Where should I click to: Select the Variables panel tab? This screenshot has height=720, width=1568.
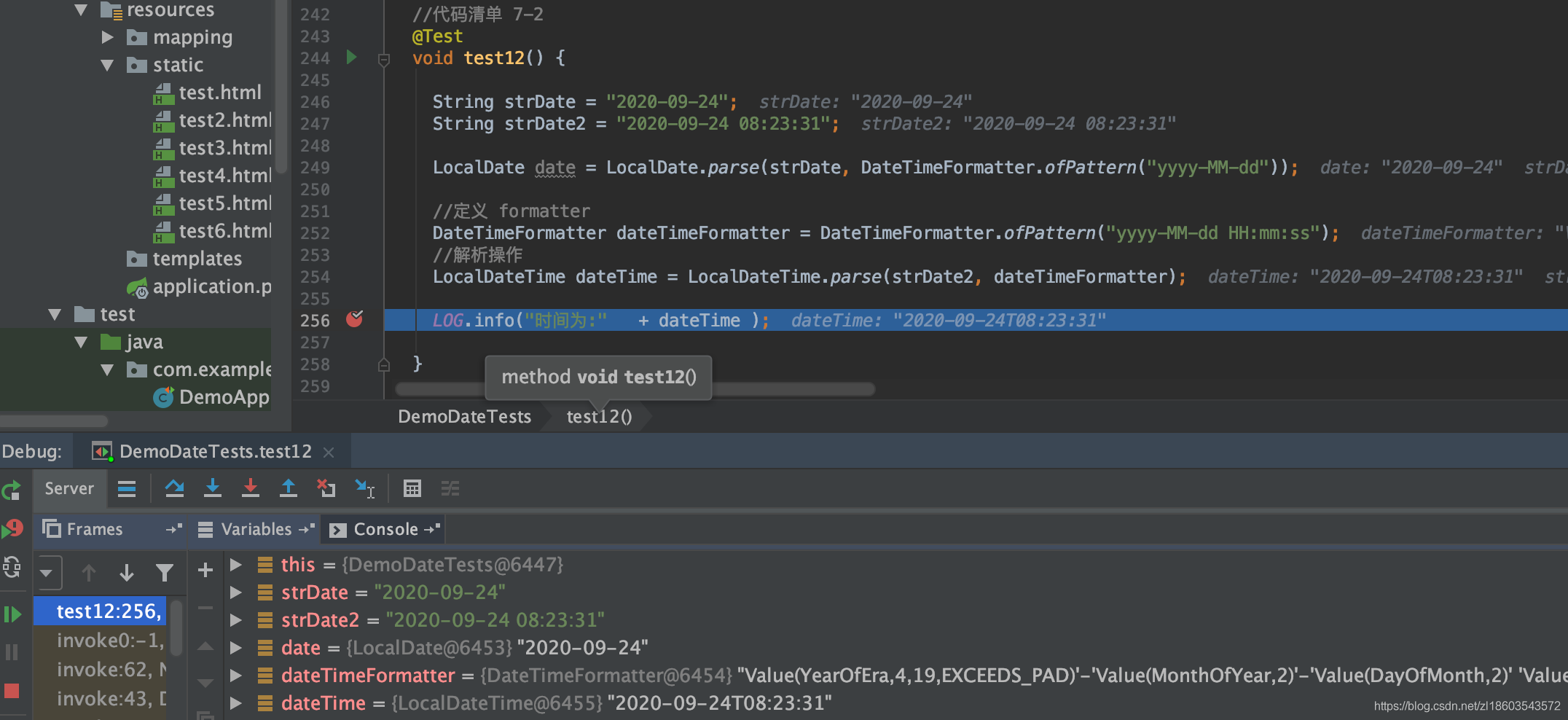[256, 529]
